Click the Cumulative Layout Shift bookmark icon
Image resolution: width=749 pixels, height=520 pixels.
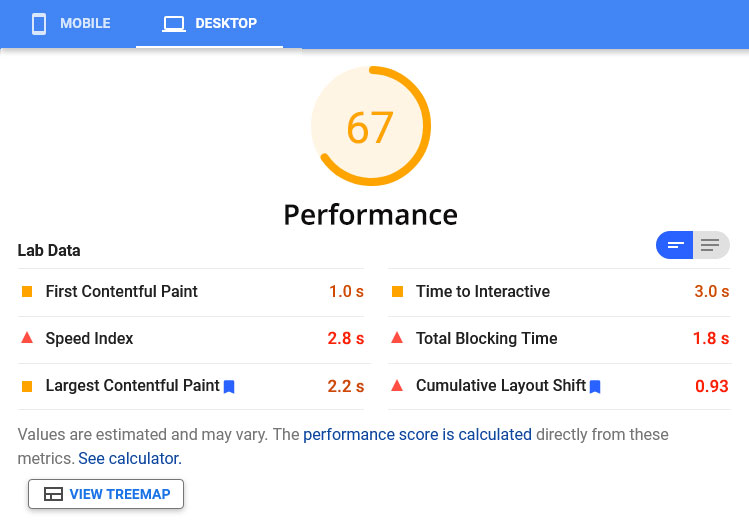pyautogui.click(x=595, y=386)
